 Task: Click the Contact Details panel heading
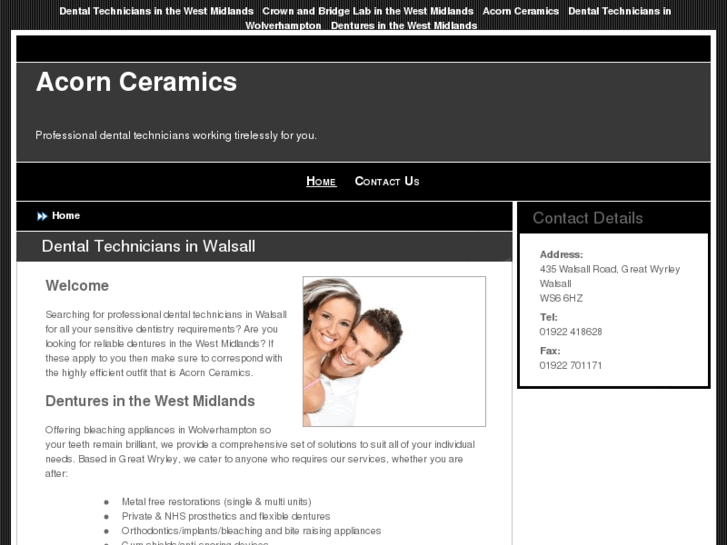[x=587, y=218]
